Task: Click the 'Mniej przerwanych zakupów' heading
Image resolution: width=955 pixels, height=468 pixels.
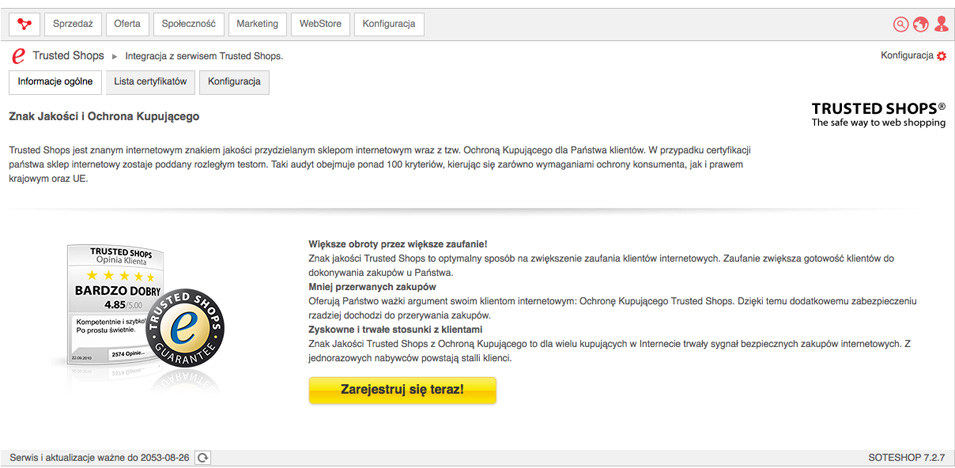Action: pos(372,286)
